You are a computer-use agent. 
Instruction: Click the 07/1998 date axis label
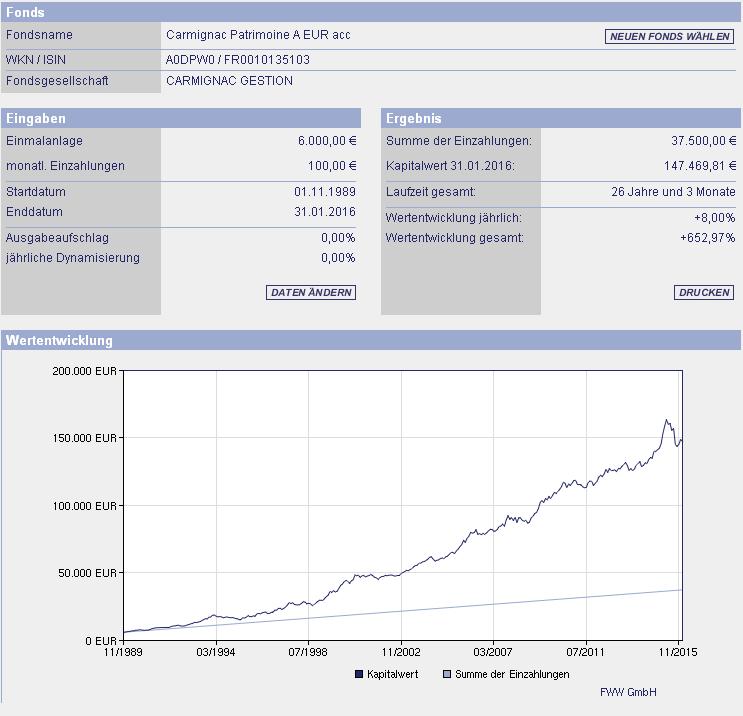308,652
